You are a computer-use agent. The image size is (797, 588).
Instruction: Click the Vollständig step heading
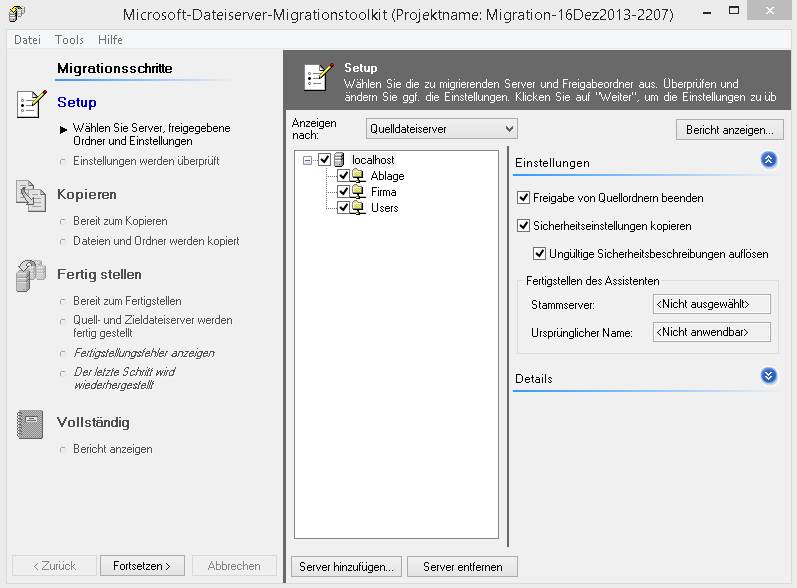pos(93,422)
